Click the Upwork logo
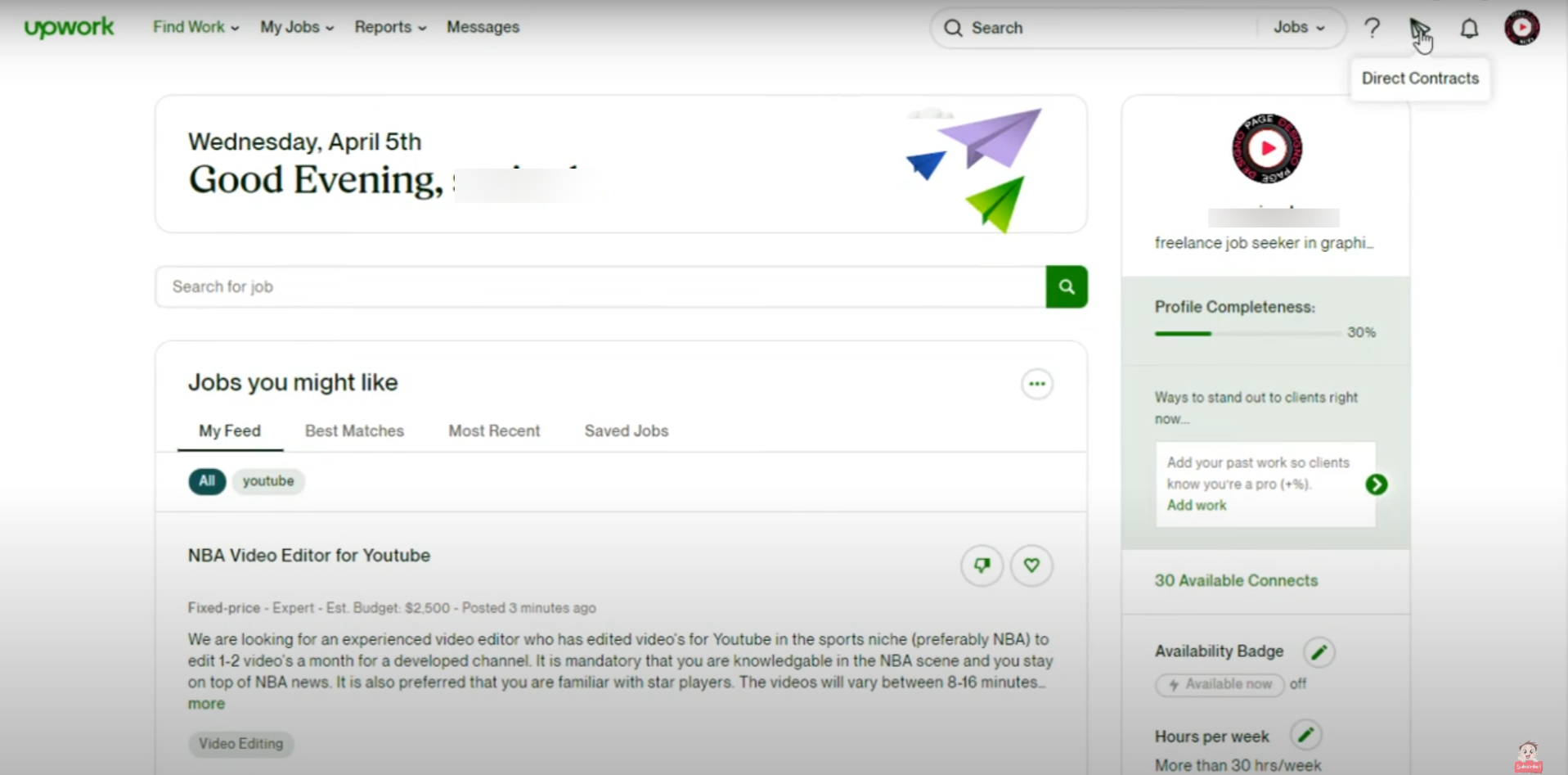This screenshot has width=1568, height=775. [x=70, y=28]
